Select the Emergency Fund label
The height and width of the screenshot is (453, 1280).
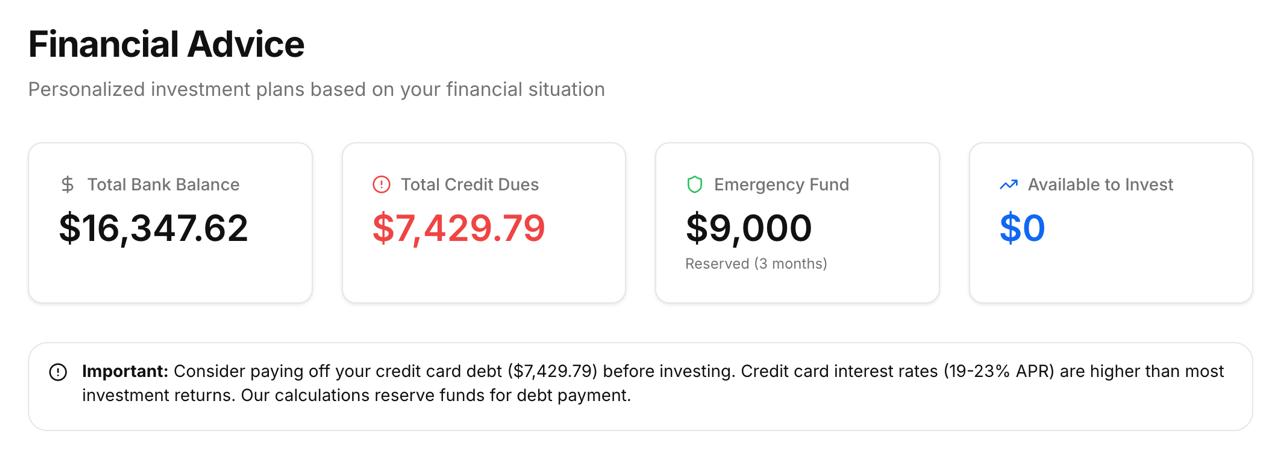[781, 184]
